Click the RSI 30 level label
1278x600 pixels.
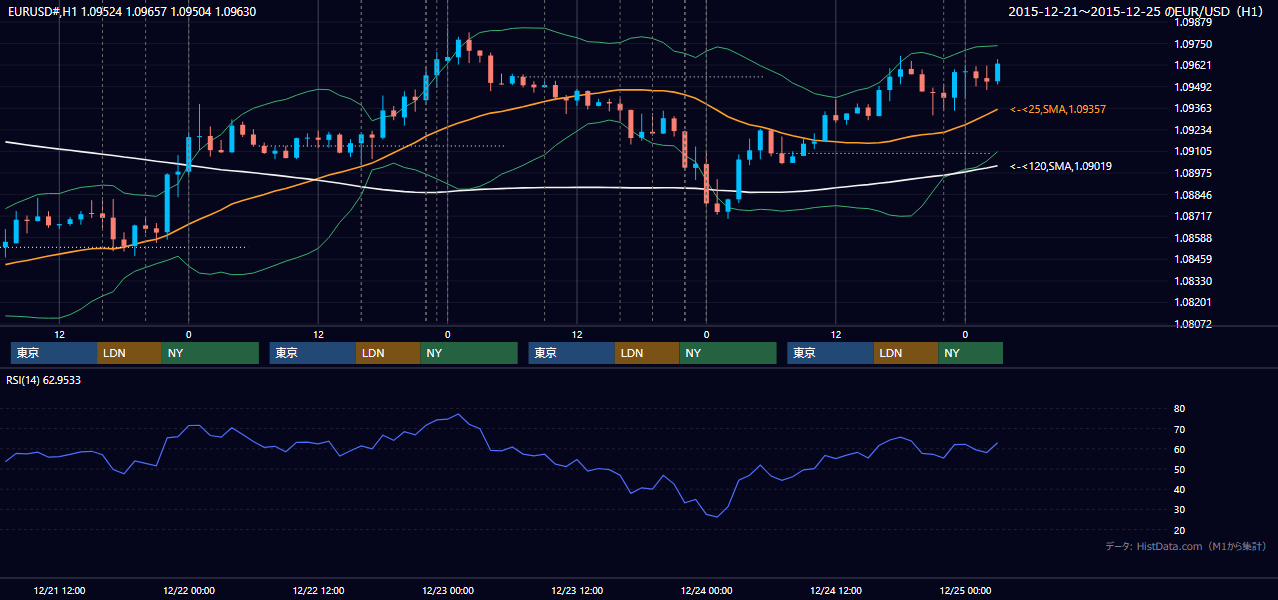click(1179, 509)
